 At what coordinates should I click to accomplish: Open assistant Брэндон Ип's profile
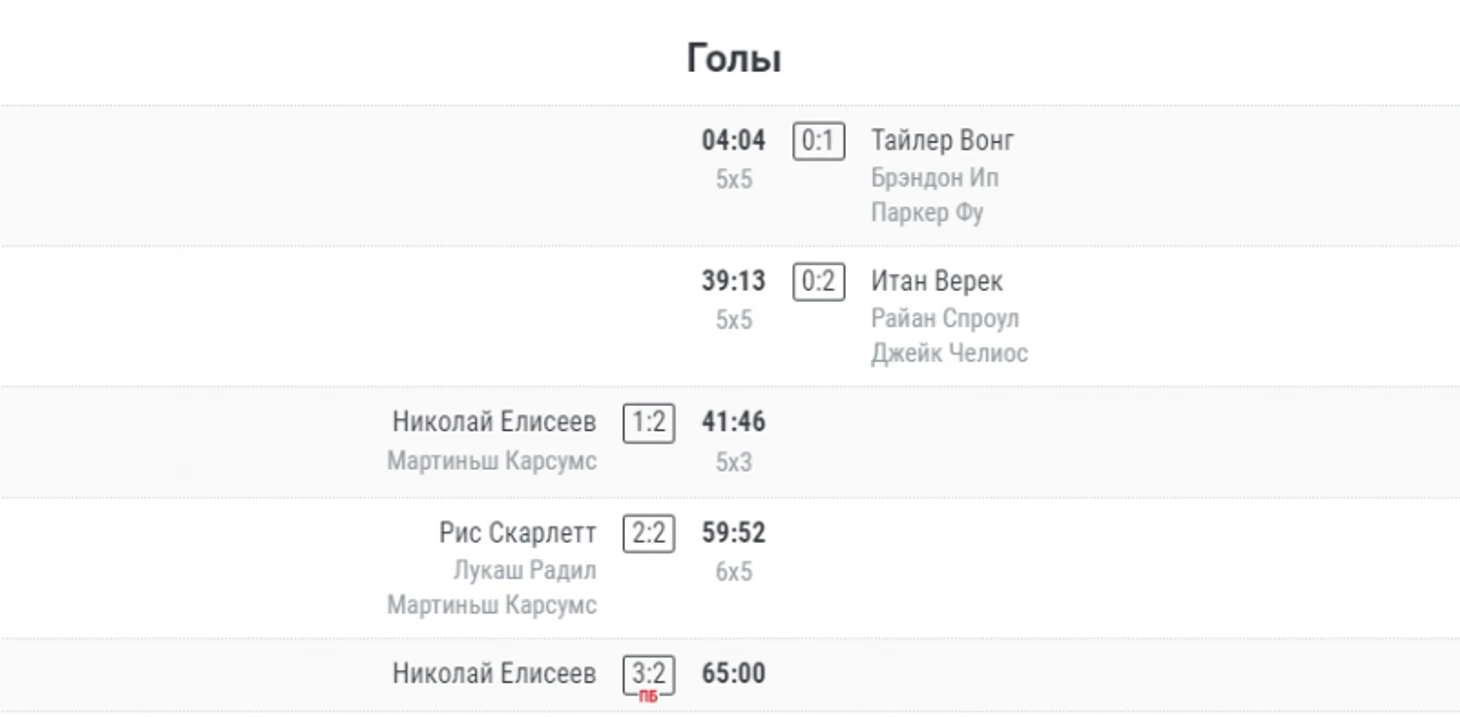934,178
